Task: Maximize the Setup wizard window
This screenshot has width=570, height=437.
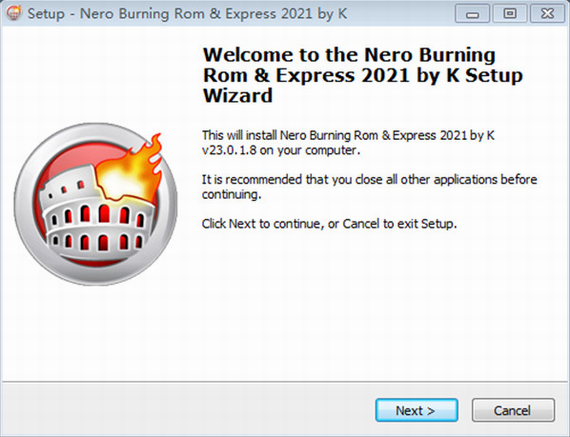Action: [510, 14]
